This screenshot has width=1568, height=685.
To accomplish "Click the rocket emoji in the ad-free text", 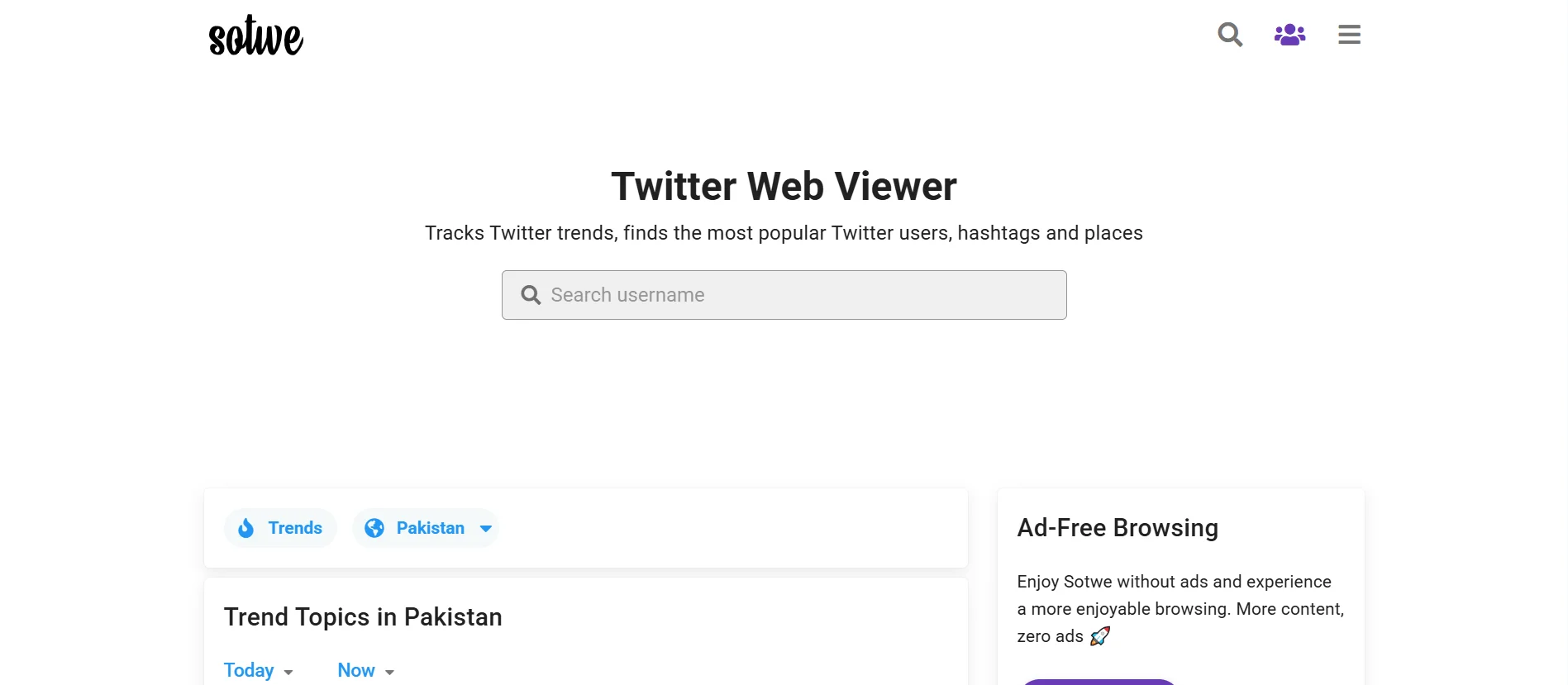I will click(x=1100, y=636).
